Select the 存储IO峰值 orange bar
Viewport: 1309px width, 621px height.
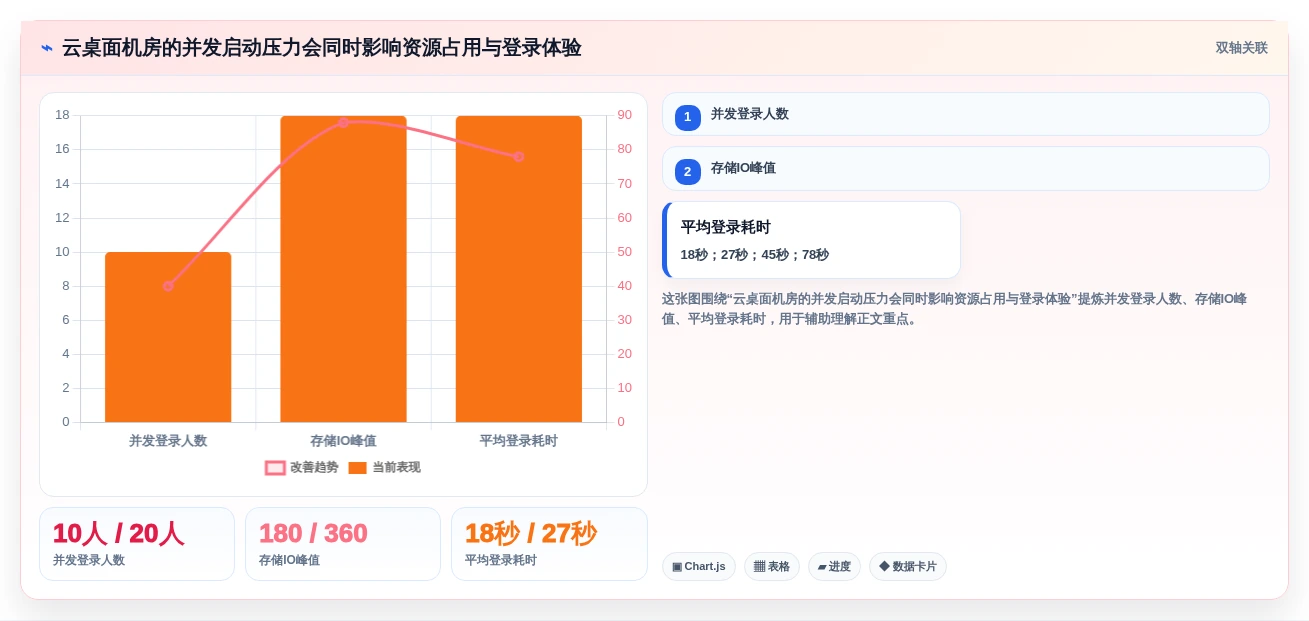[343, 269]
